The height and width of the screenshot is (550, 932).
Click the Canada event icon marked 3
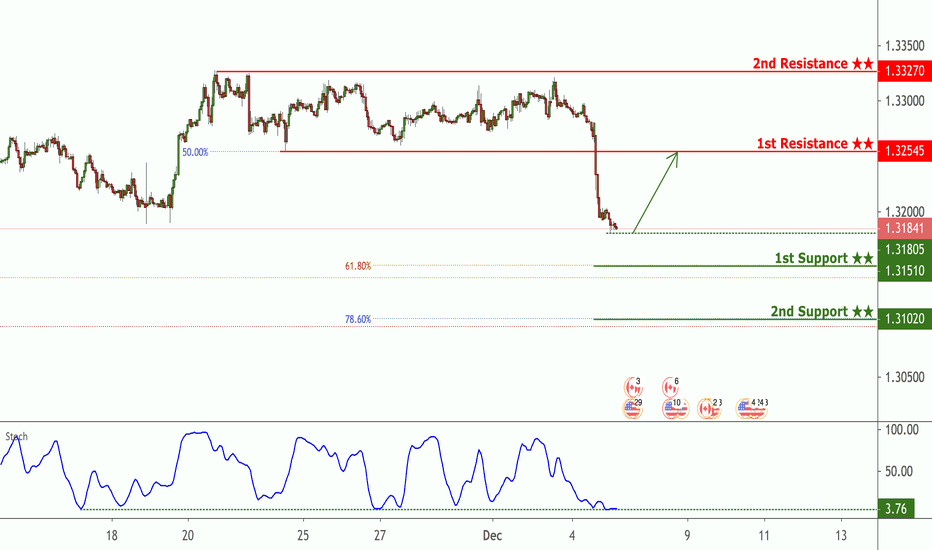pyautogui.click(x=631, y=386)
